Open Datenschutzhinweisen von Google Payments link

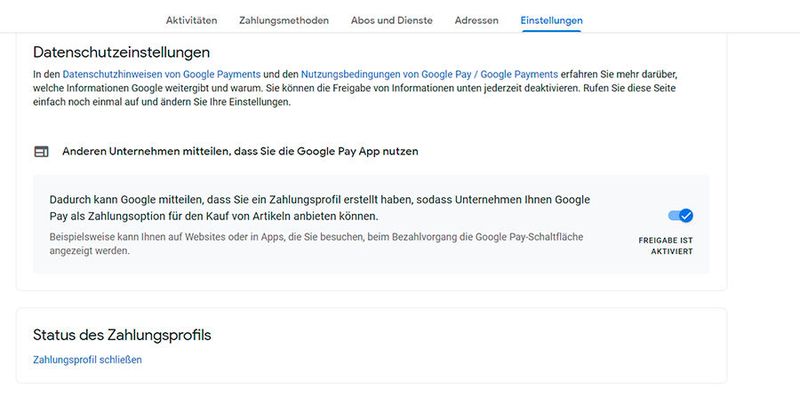[161, 74]
